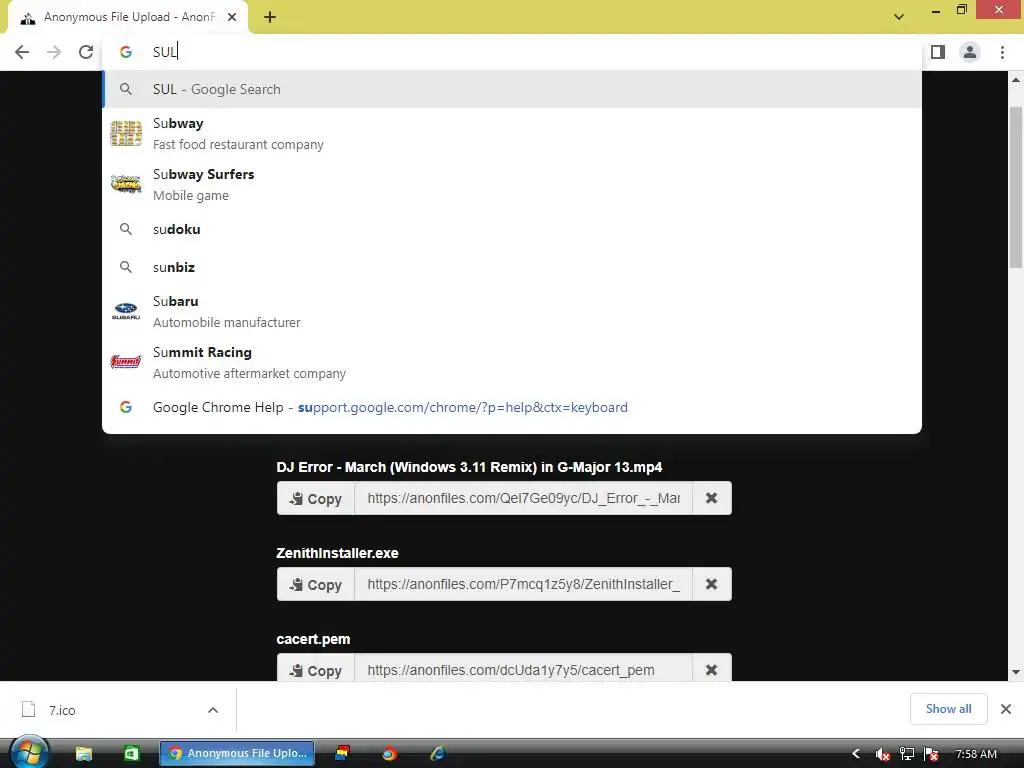Open a new tab with the plus button
The width and height of the screenshot is (1024, 768).
[270, 18]
